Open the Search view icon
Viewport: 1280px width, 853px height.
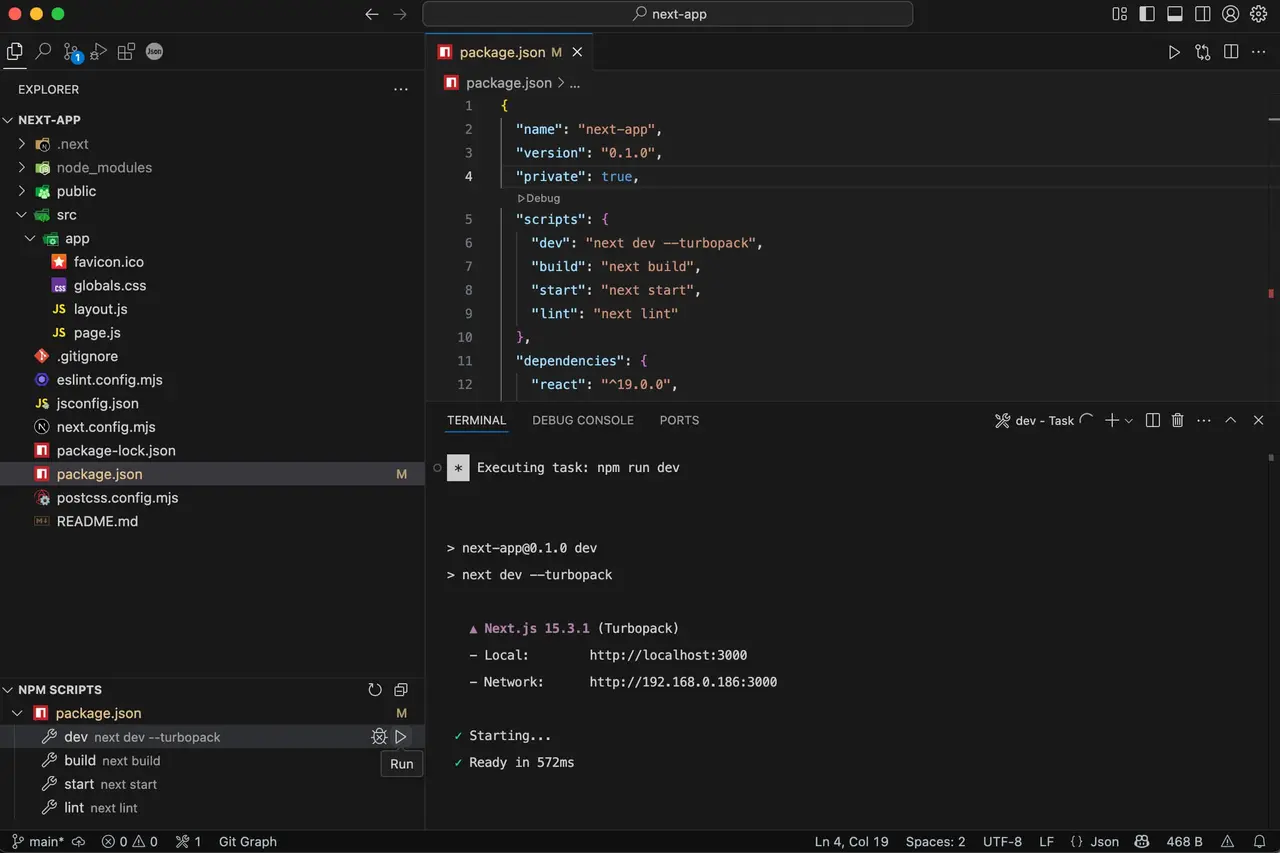coord(43,52)
